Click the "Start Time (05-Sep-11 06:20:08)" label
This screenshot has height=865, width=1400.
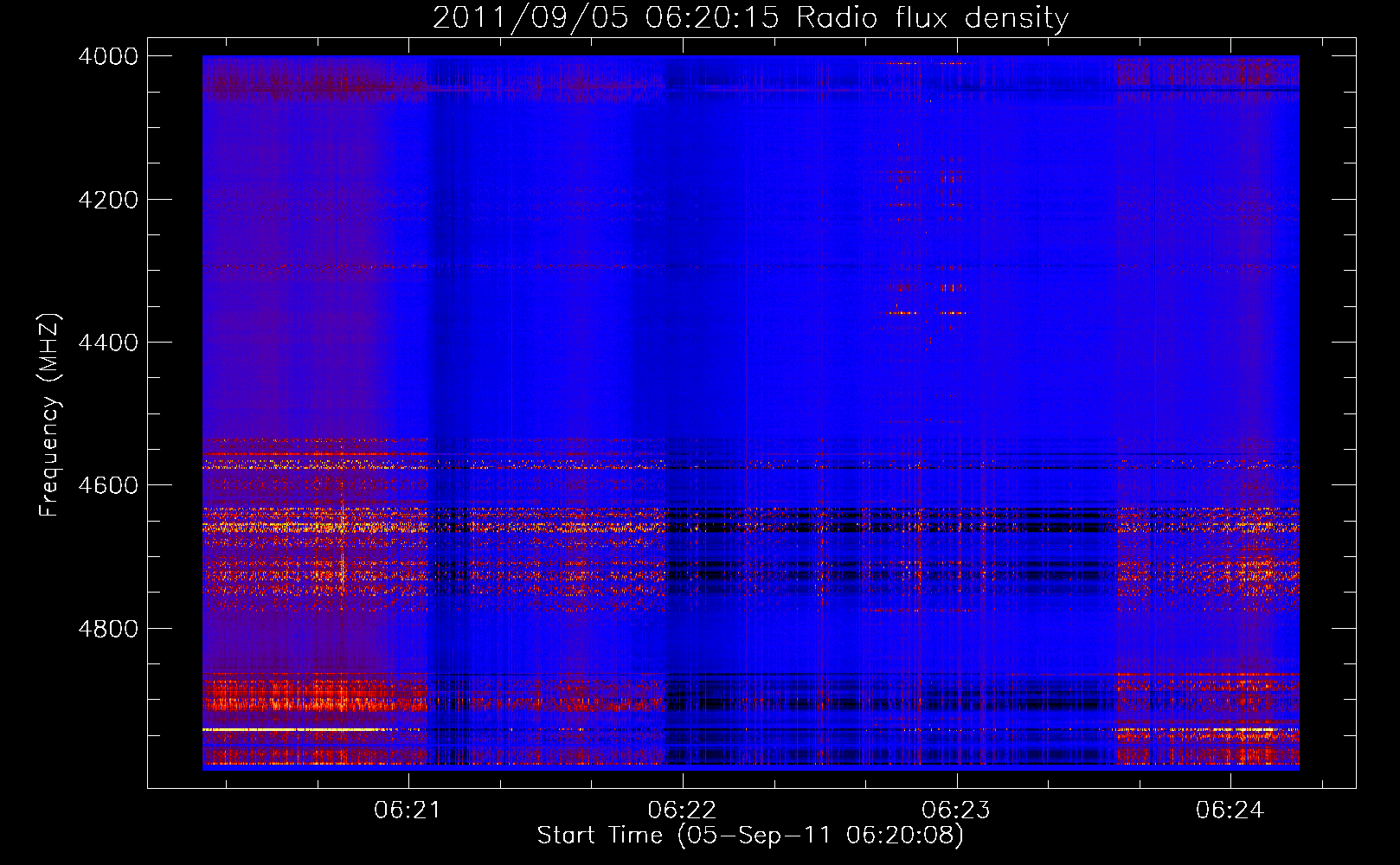pos(750,836)
